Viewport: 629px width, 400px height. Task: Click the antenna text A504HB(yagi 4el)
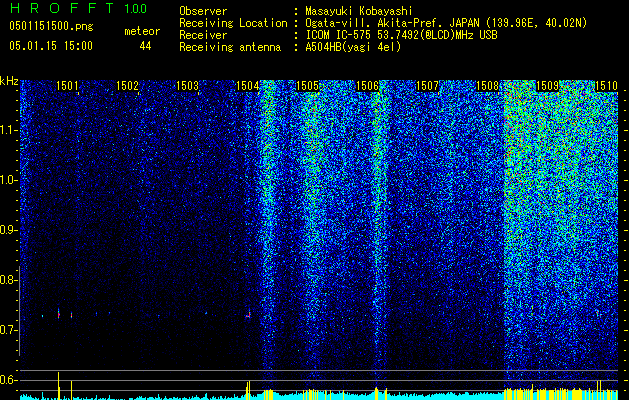[353, 47]
